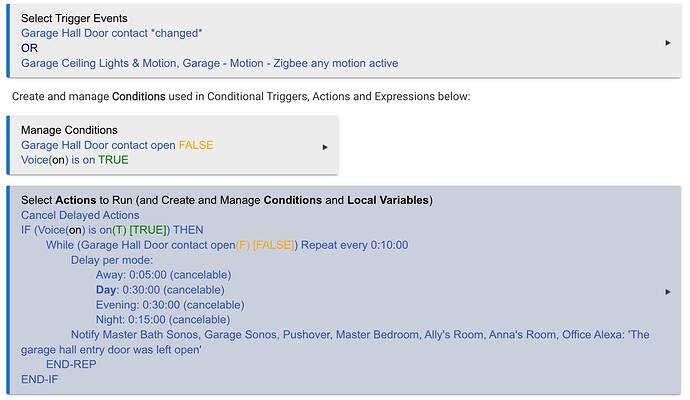690x400 pixels.
Task: Click the Garage Ceiling Lights & Motion trigger
Action: tap(209, 63)
